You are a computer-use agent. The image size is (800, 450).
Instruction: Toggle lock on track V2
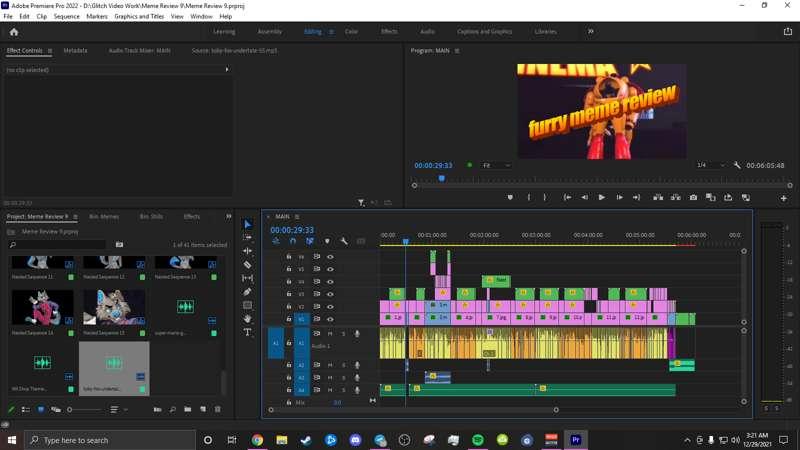pos(289,306)
